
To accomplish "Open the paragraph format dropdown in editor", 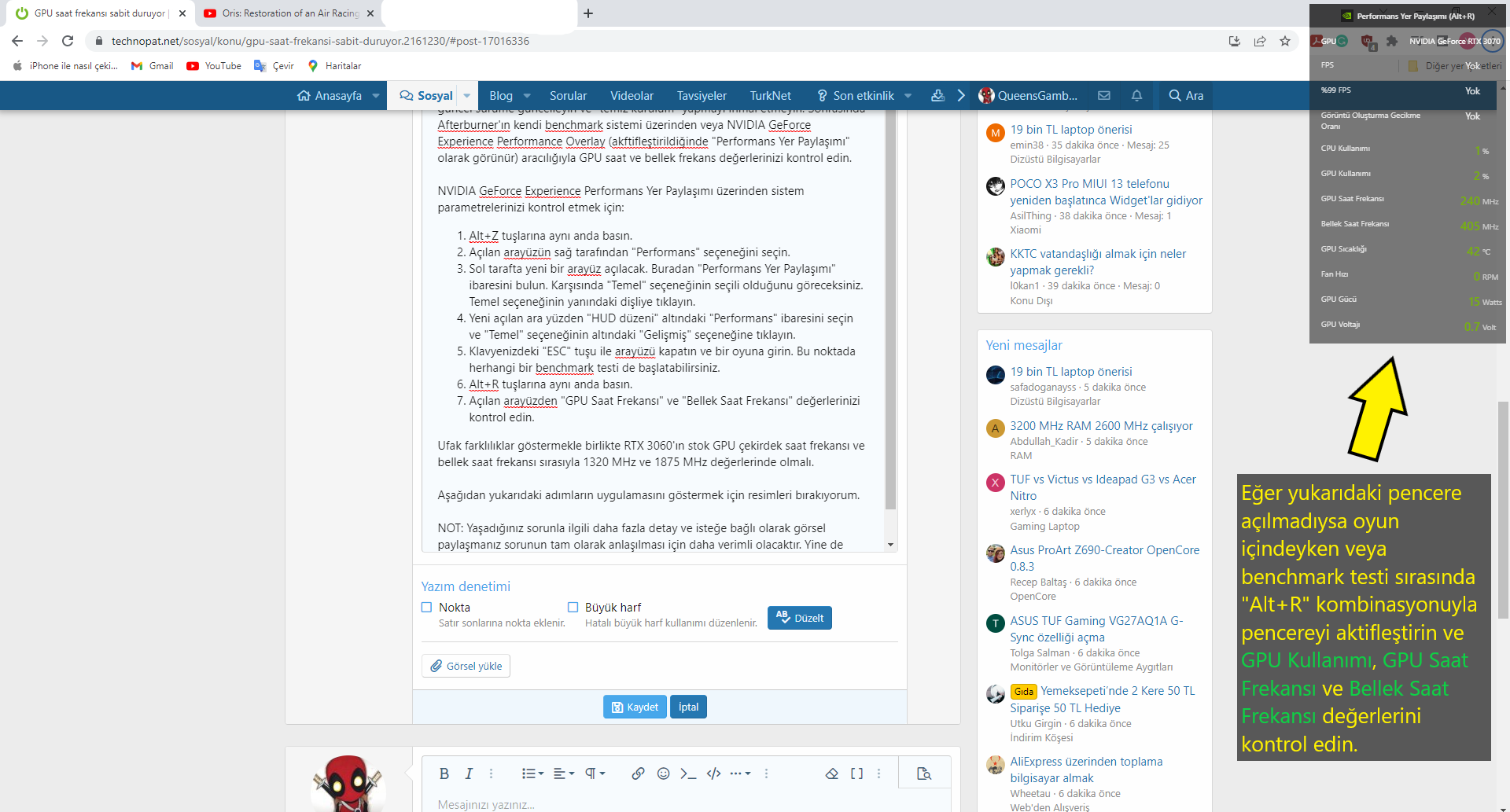I will [x=595, y=773].
